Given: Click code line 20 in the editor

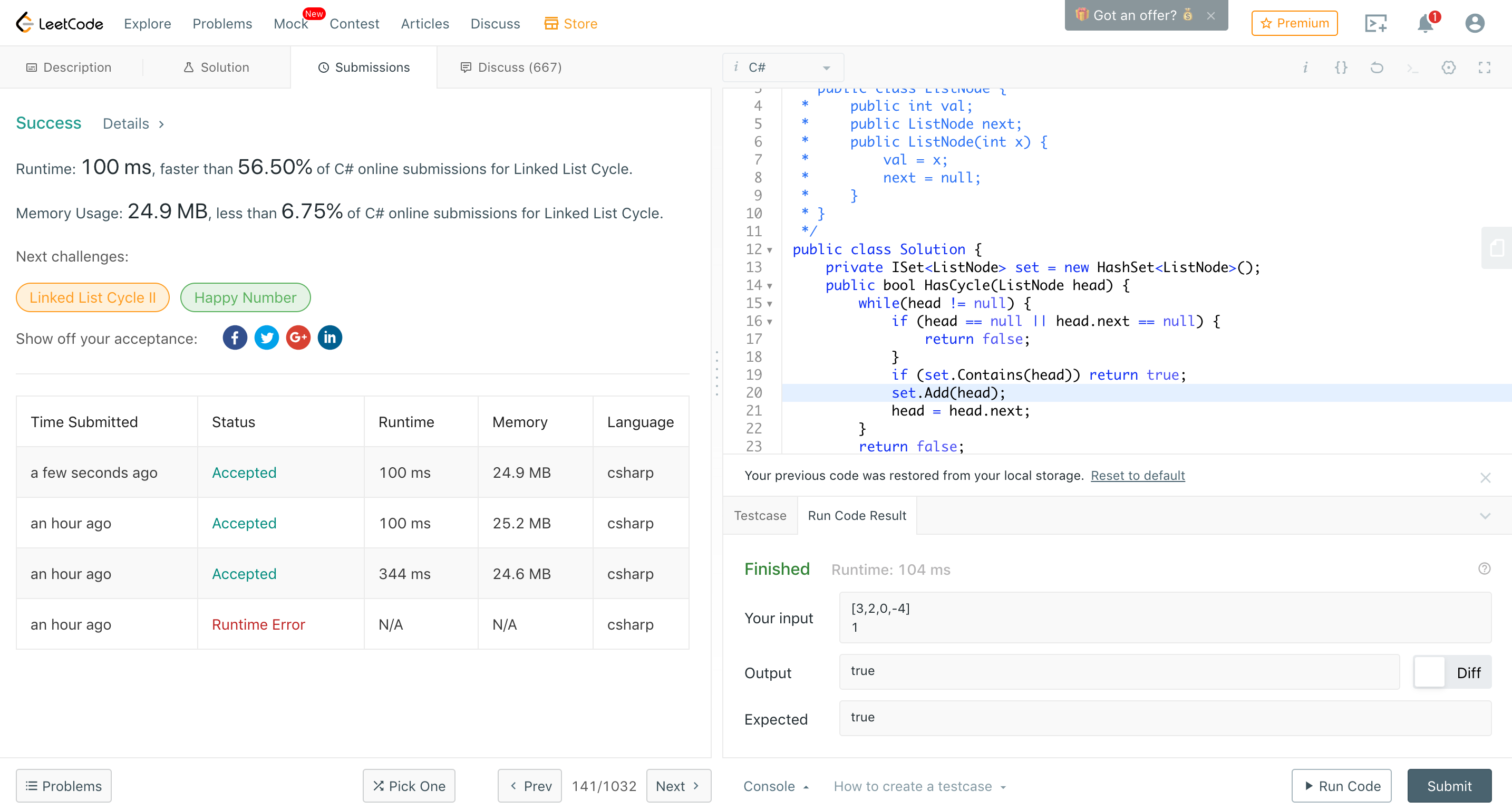Looking at the screenshot, I should (1146, 393).
